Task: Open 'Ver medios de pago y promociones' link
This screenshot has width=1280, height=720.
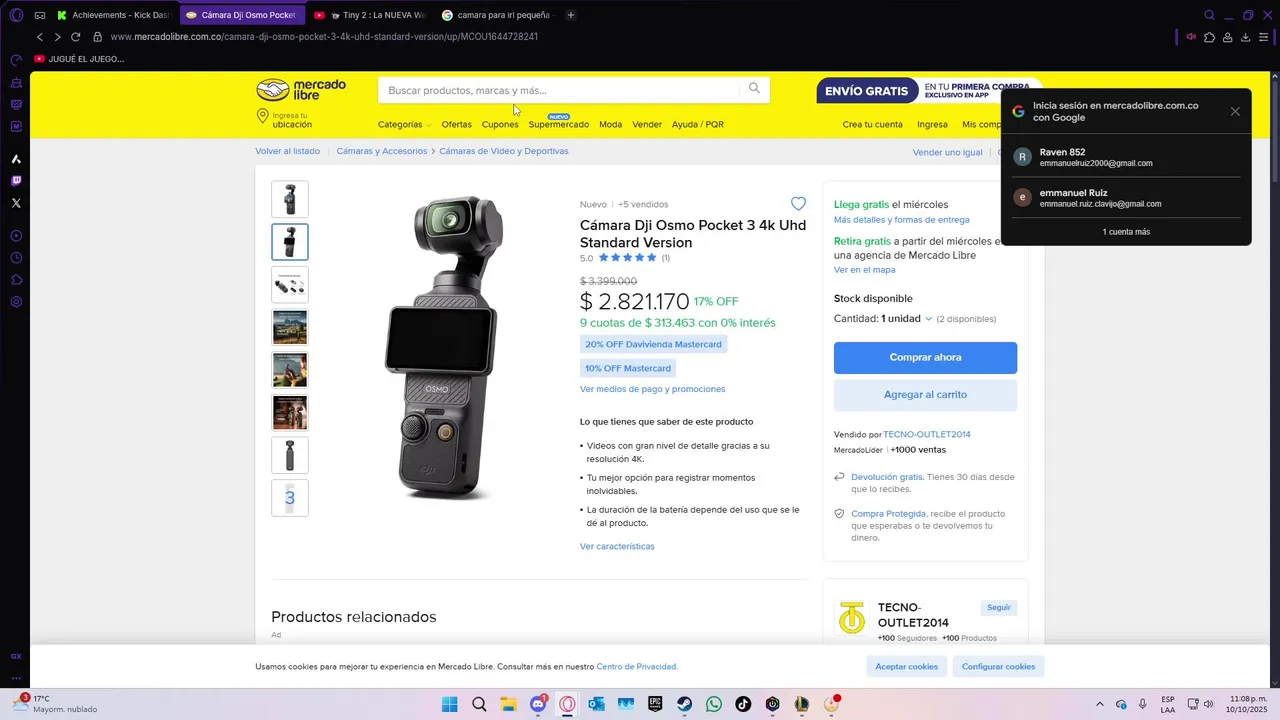Action: click(x=652, y=389)
